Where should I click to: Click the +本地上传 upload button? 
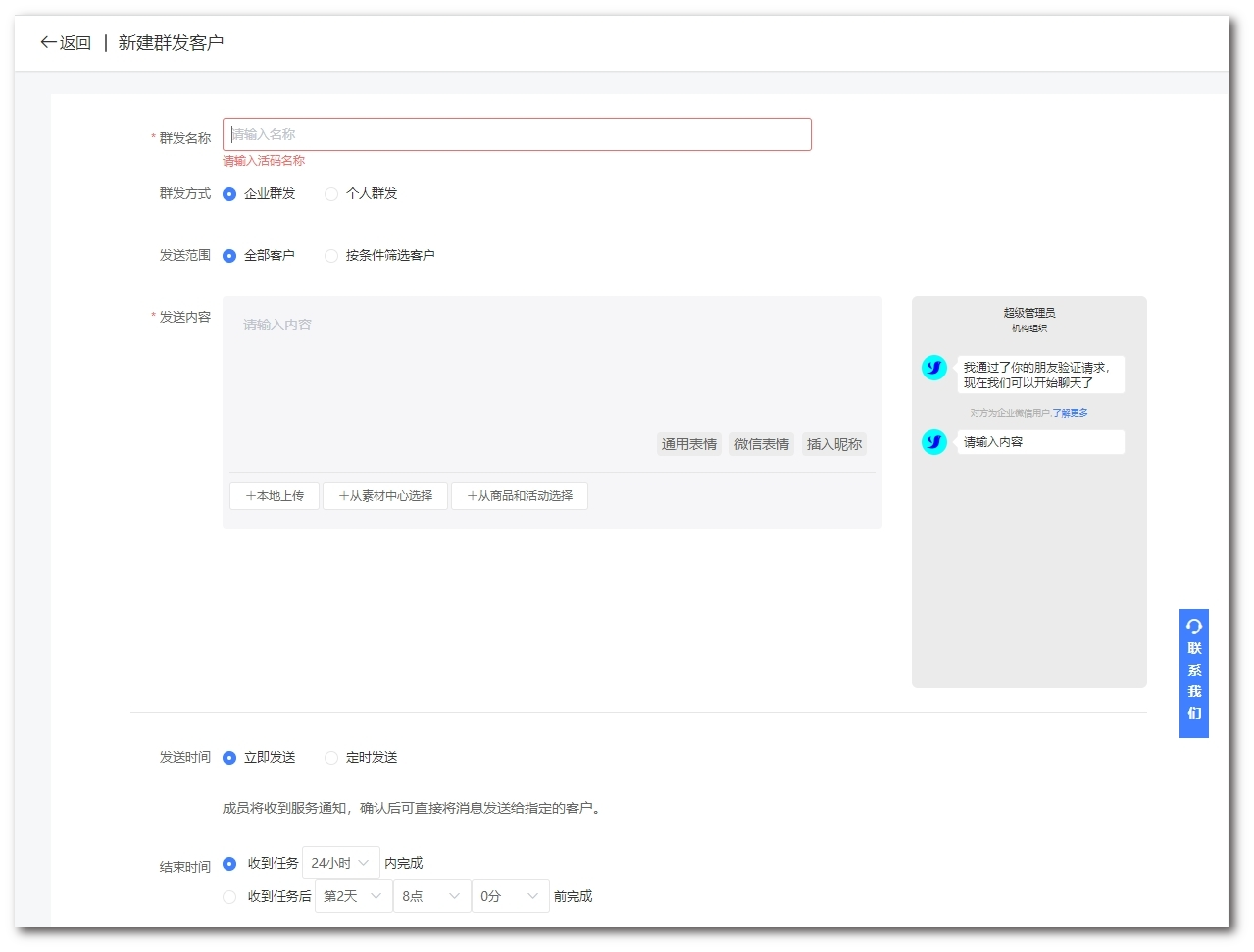(275, 496)
